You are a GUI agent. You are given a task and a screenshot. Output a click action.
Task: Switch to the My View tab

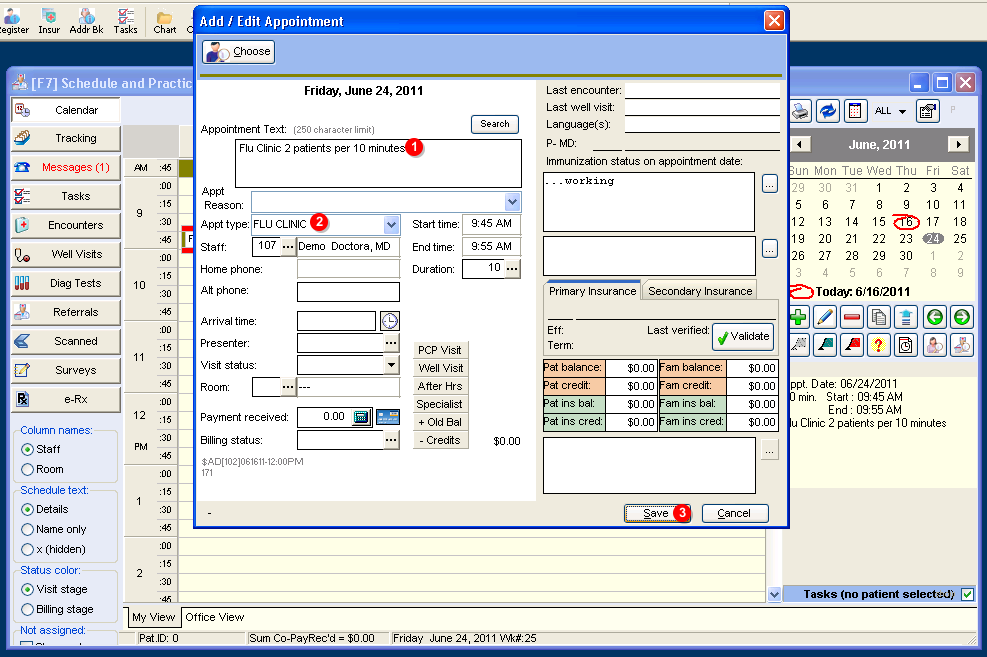click(x=153, y=617)
